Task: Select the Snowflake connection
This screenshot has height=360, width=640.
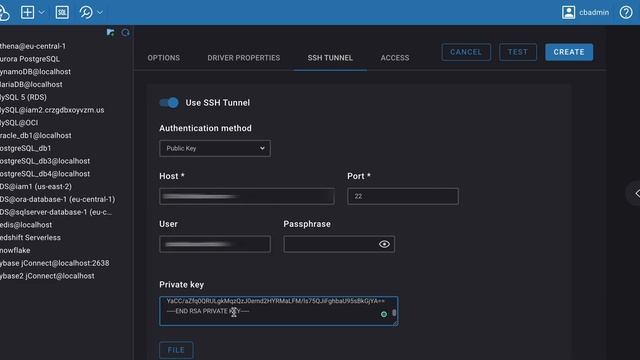Action: (x=15, y=250)
